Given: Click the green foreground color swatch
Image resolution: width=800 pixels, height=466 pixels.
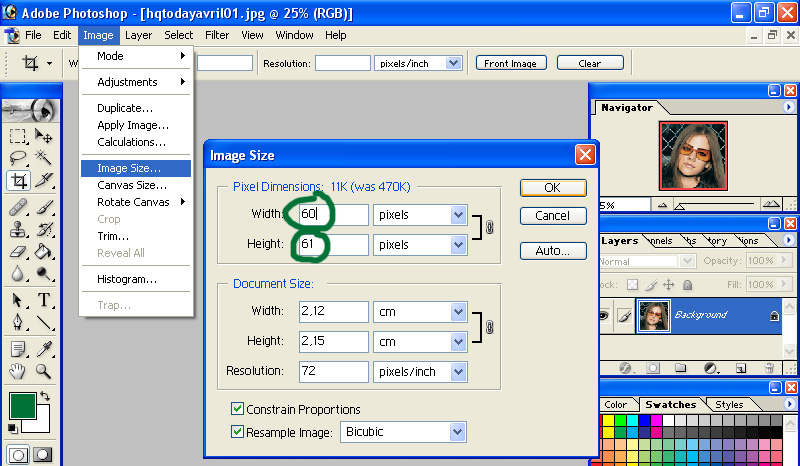Looking at the screenshot, I should 22,406.
